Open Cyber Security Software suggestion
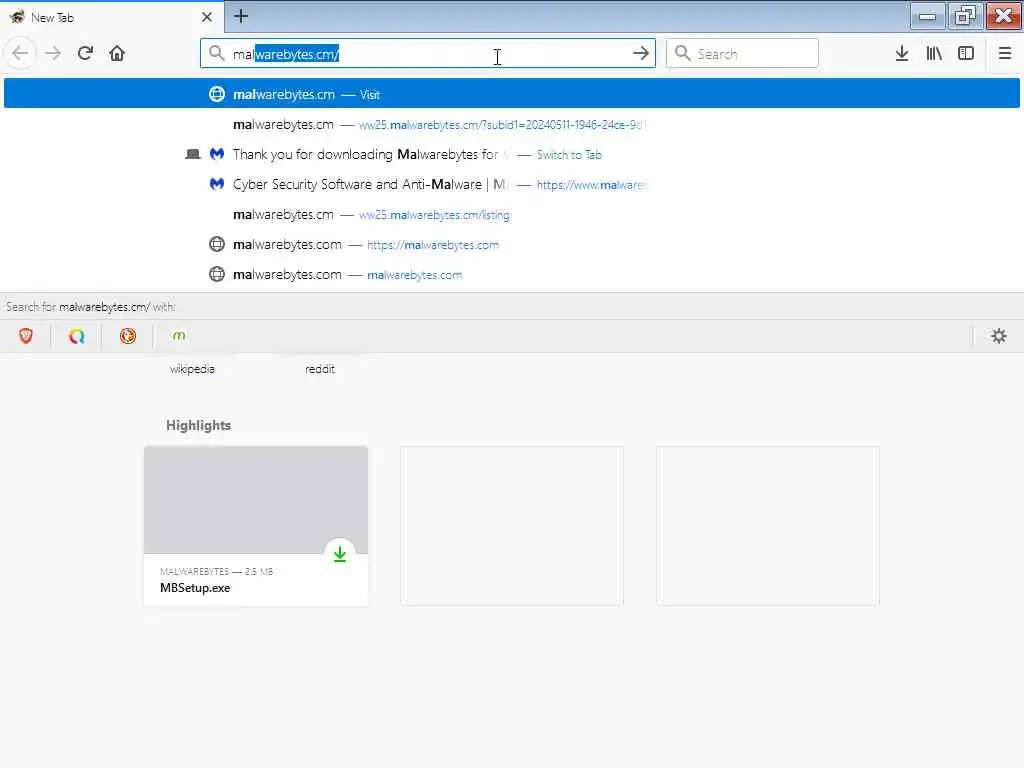The width and height of the screenshot is (1024, 768). point(511,184)
